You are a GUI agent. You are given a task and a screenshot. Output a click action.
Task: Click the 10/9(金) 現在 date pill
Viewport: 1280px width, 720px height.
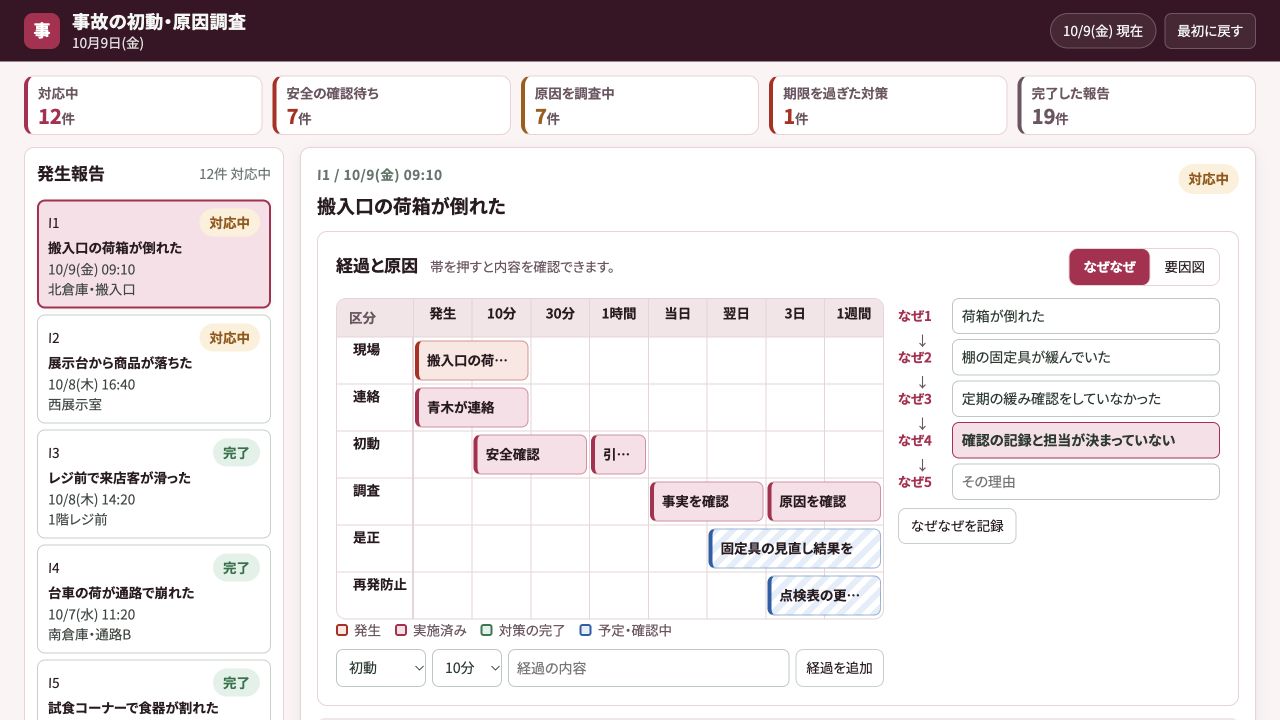click(1103, 31)
